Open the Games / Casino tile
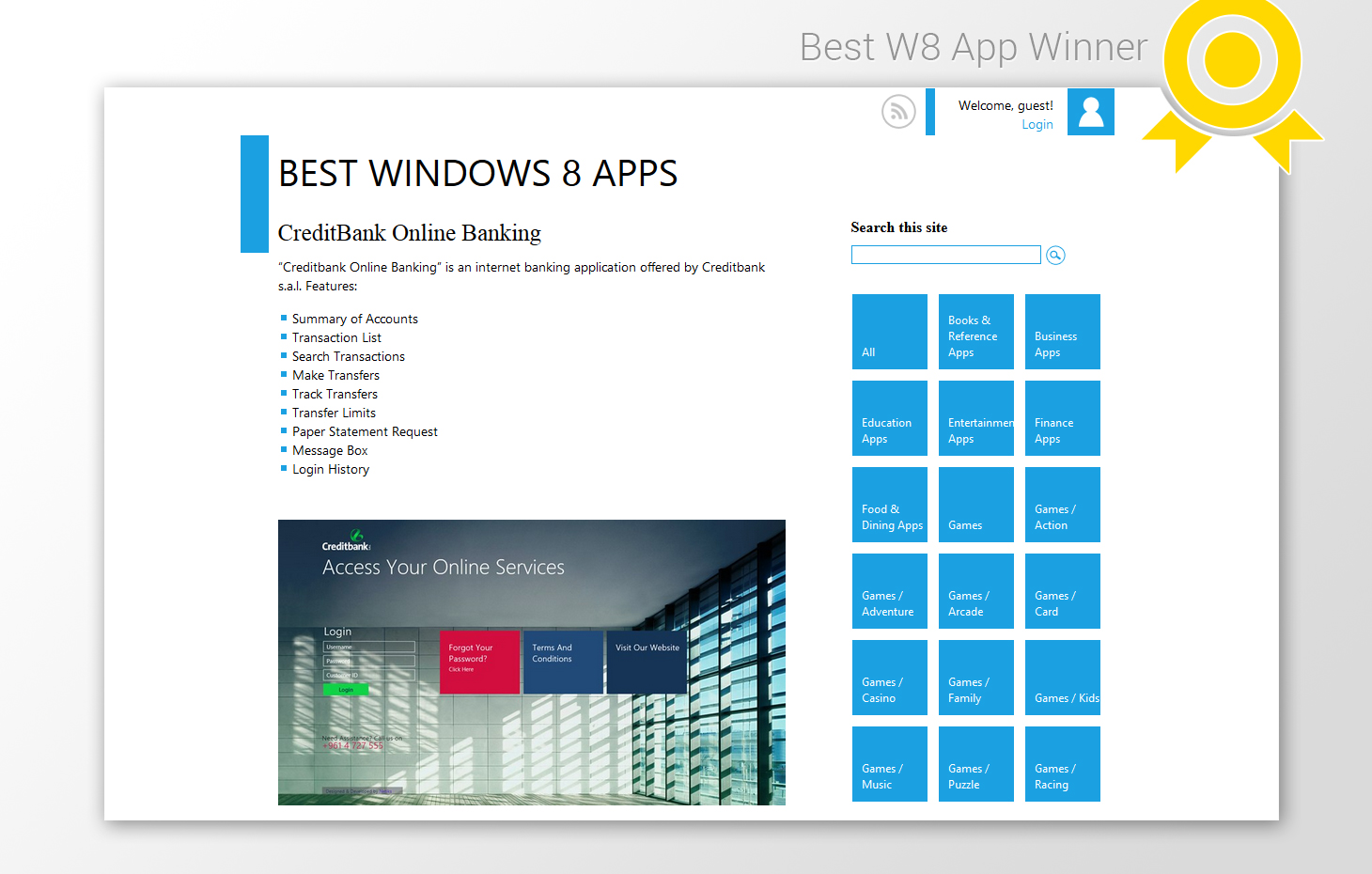The width and height of the screenshot is (1372, 874). 890,678
